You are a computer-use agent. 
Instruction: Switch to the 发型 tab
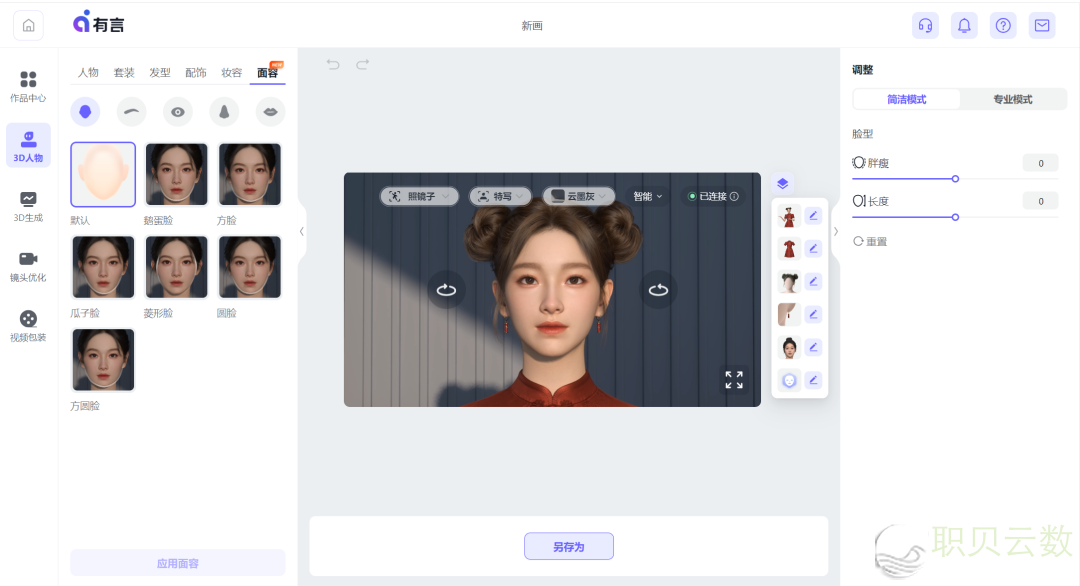point(160,71)
